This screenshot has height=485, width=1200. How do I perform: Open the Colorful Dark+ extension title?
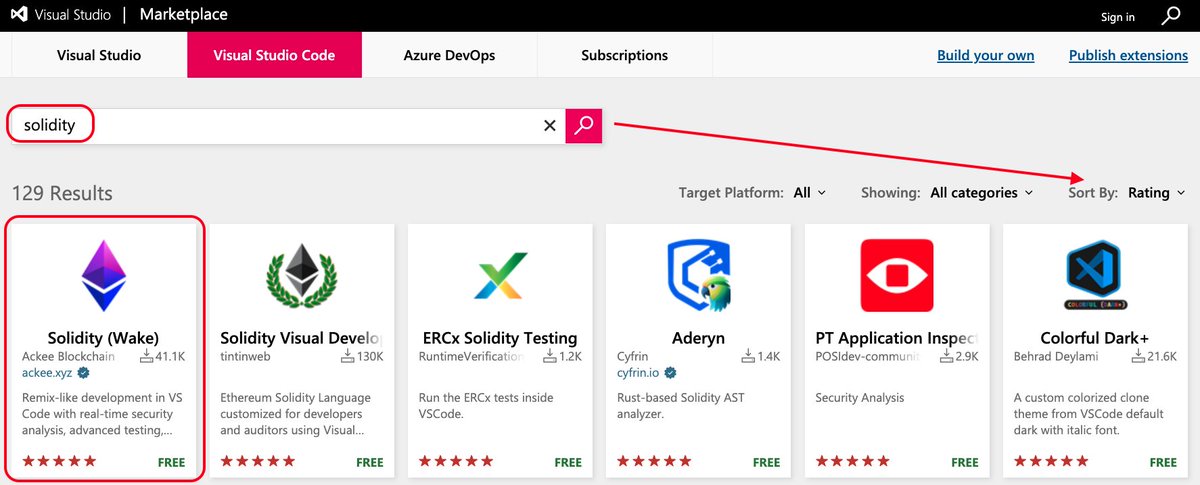coord(1095,338)
